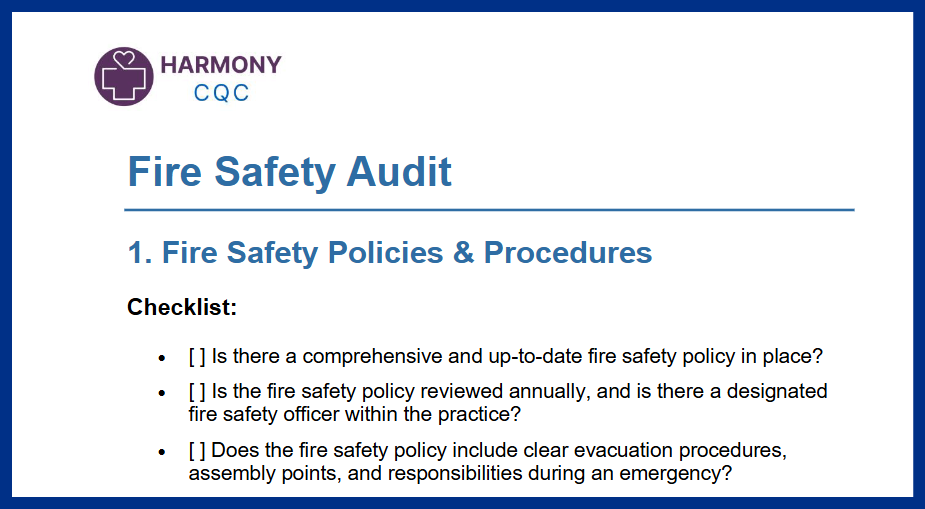
Task: Click the Checklist: label
Action: click(x=182, y=307)
